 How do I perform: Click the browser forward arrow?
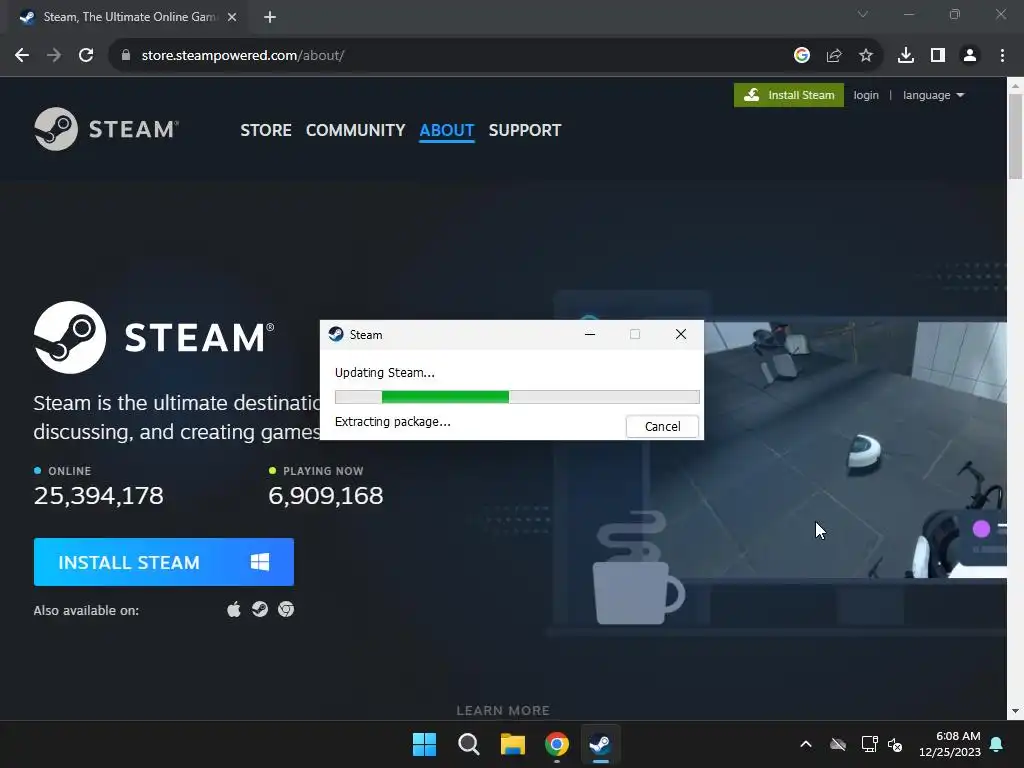coord(54,56)
